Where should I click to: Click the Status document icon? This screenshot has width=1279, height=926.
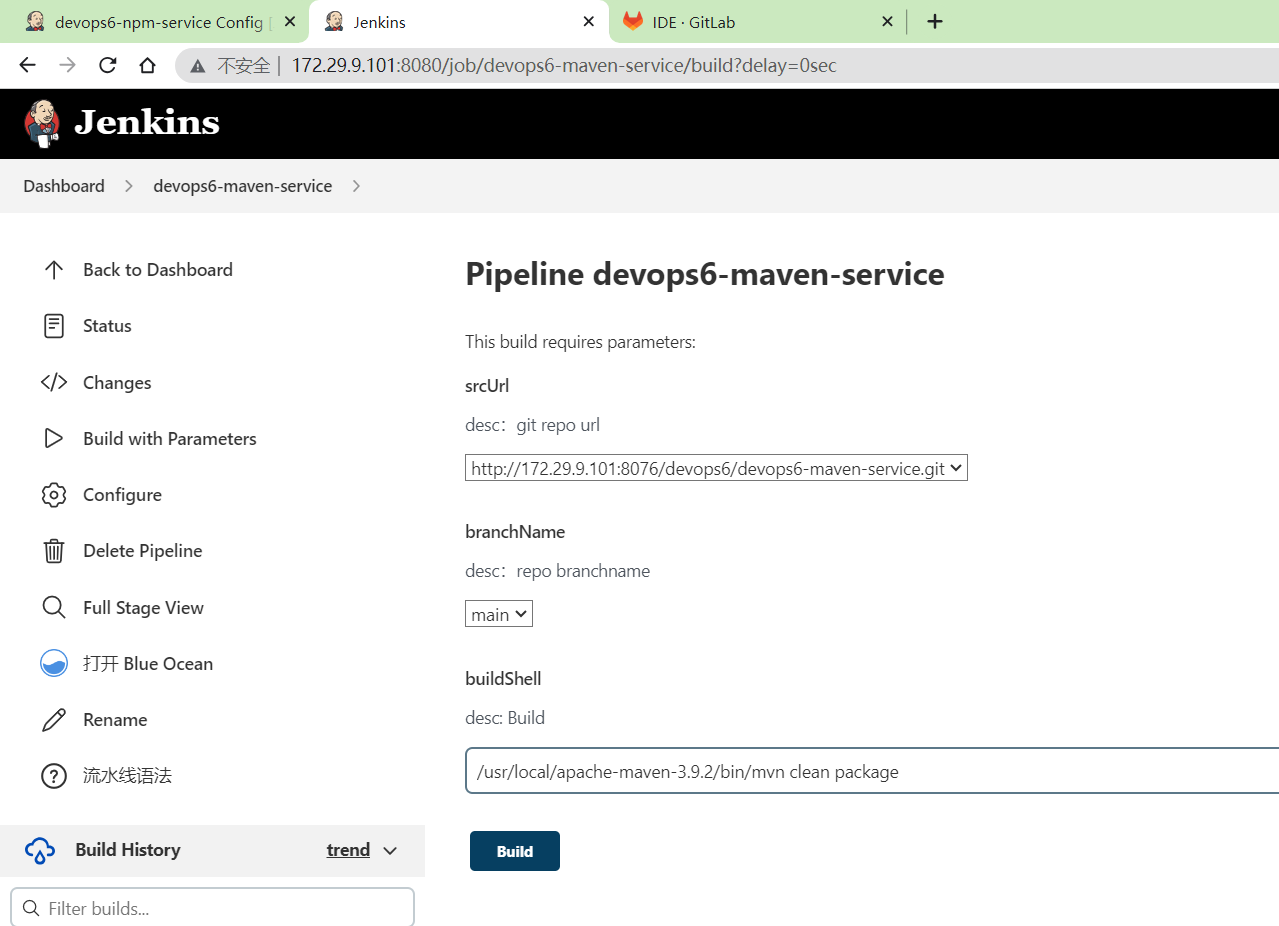click(54, 326)
